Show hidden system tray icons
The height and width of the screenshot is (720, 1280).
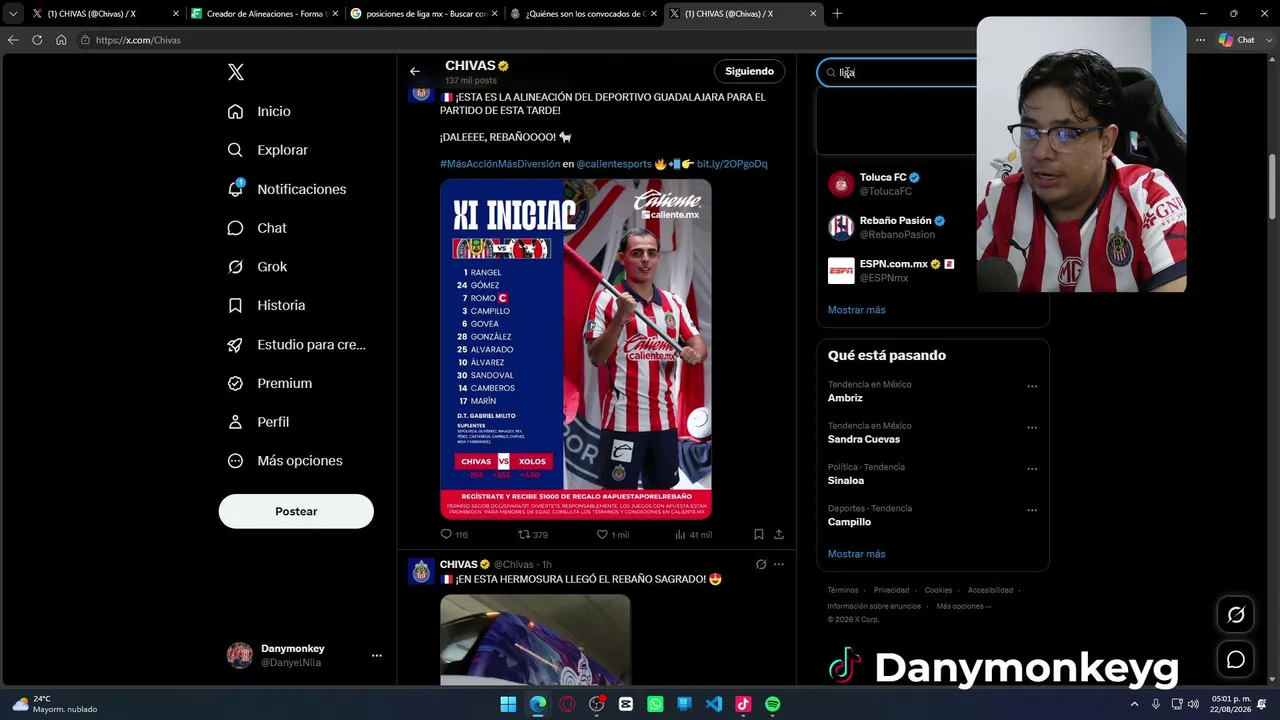tap(1134, 704)
